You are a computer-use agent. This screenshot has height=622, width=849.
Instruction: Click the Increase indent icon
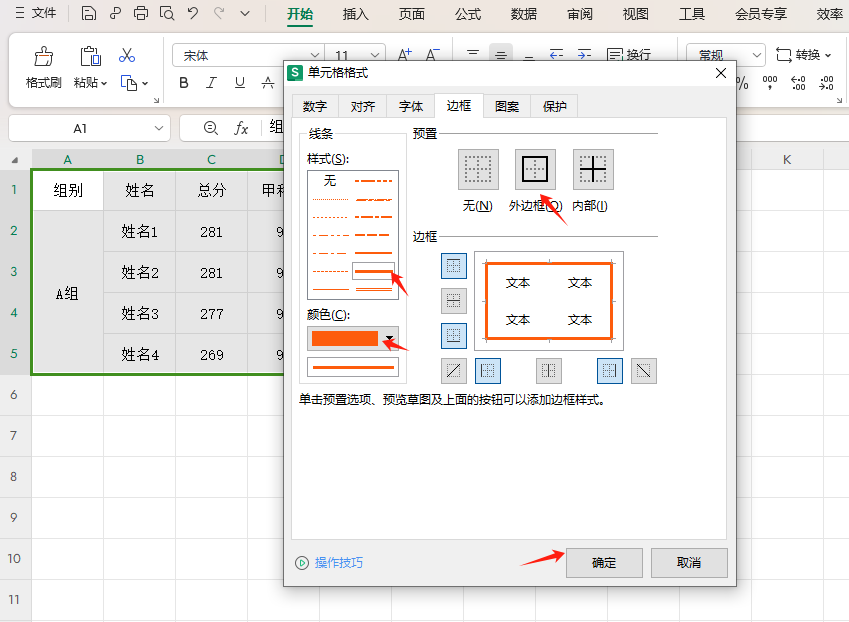[584, 54]
